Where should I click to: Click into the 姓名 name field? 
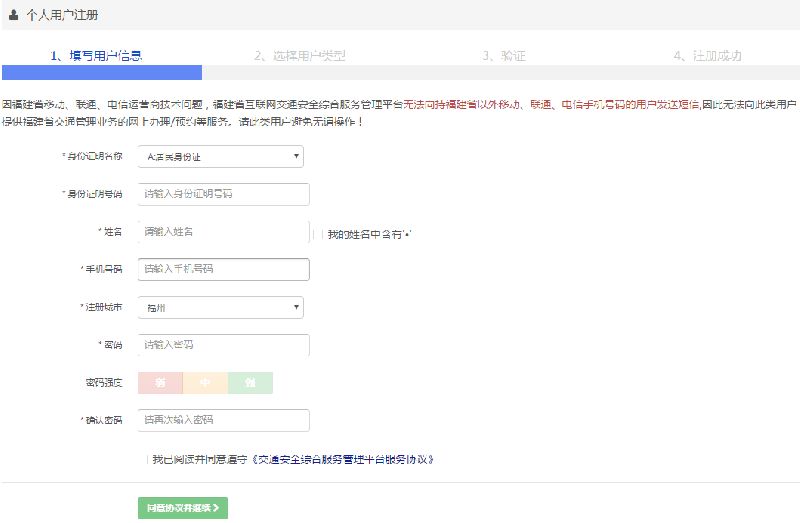point(223,232)
